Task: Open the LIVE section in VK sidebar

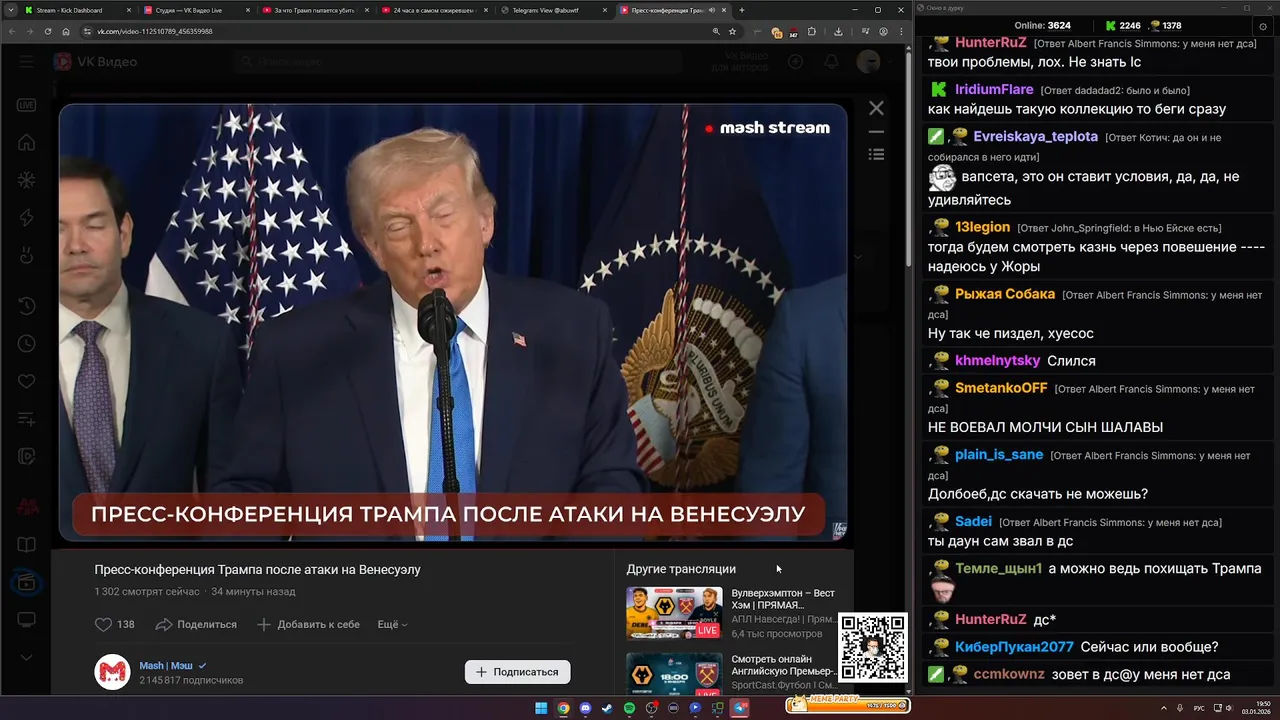Action: (x=26, y=105)
